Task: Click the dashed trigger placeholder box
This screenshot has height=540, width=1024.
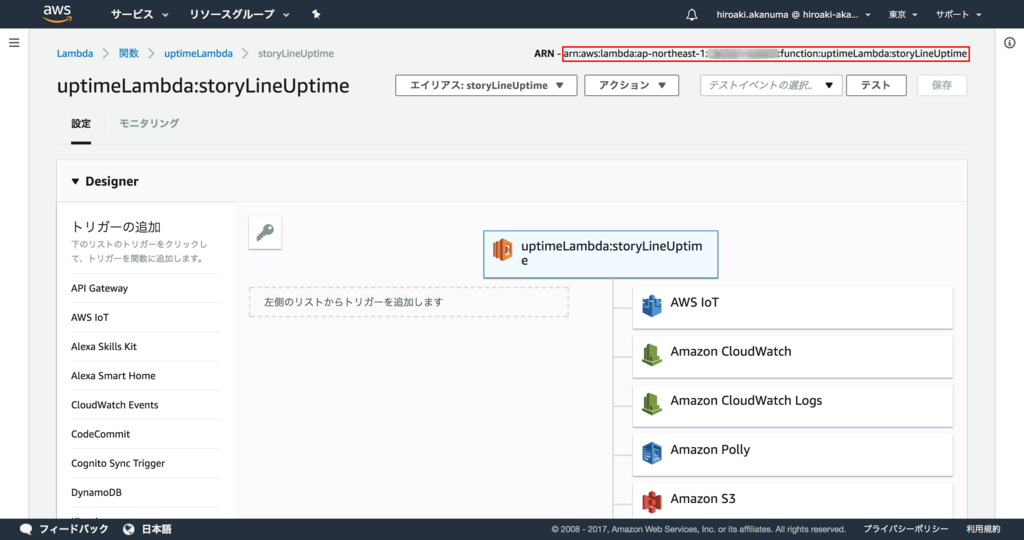Action: click(x=409, y=302)
